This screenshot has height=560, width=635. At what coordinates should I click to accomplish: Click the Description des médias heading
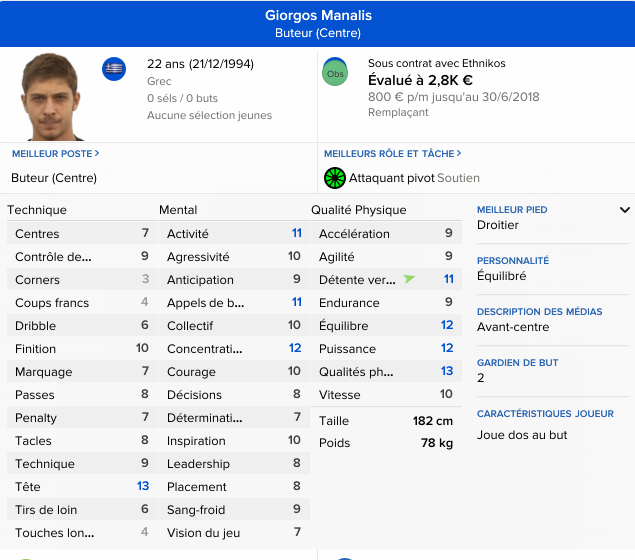point(539,312)
